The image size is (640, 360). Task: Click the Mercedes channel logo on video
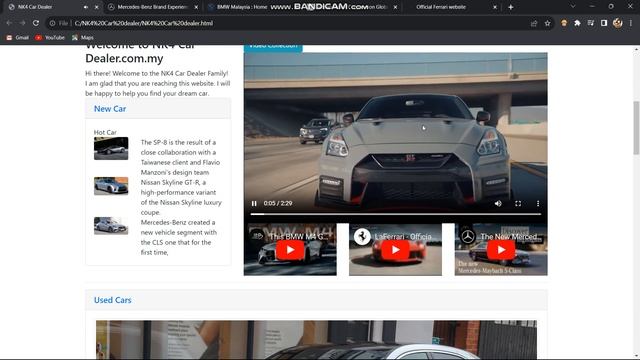click(468, 237)
